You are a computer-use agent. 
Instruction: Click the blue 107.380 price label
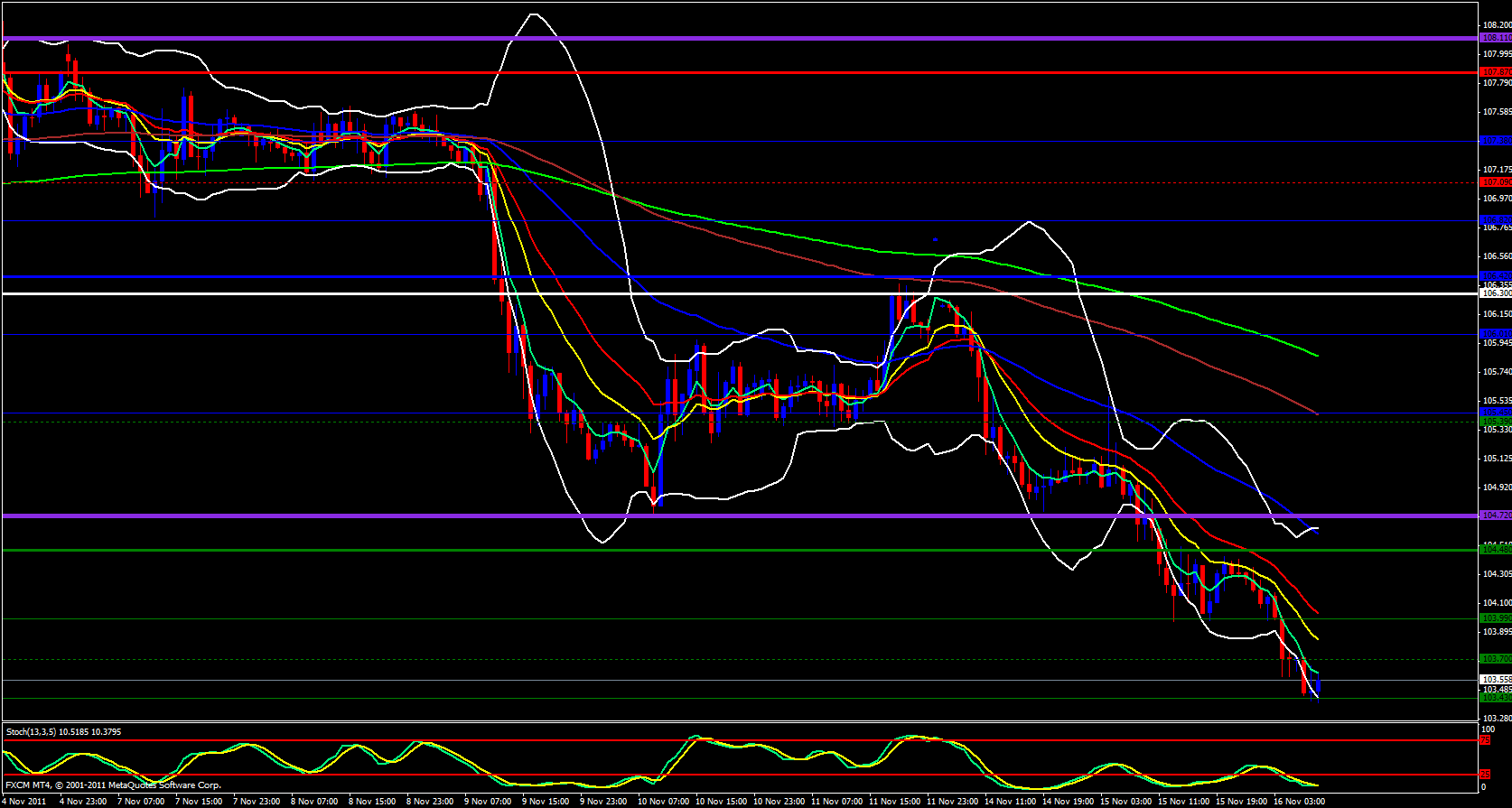pos(1496,141)
